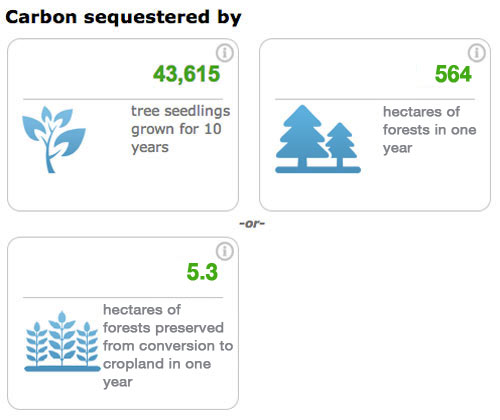Select the 5.3 green value

(x=202, y=272)
